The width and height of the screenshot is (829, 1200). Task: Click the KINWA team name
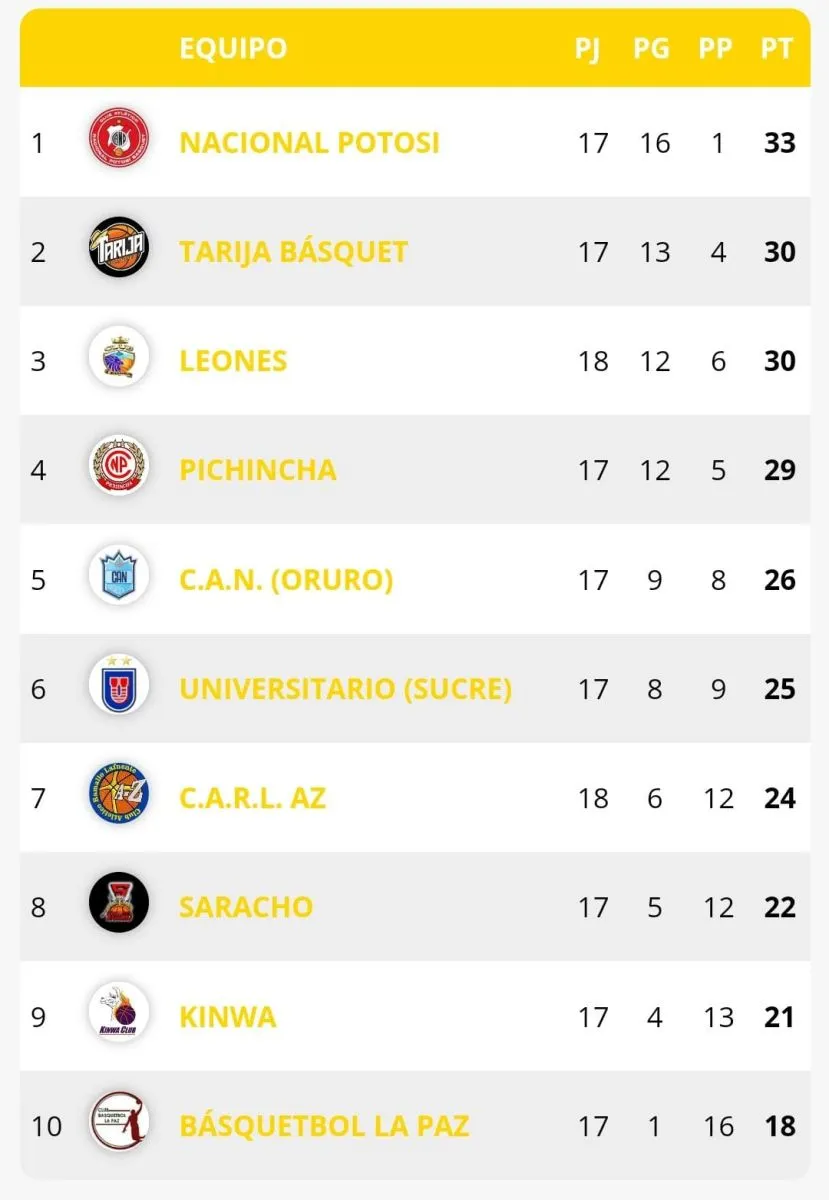coord(227,1016)
